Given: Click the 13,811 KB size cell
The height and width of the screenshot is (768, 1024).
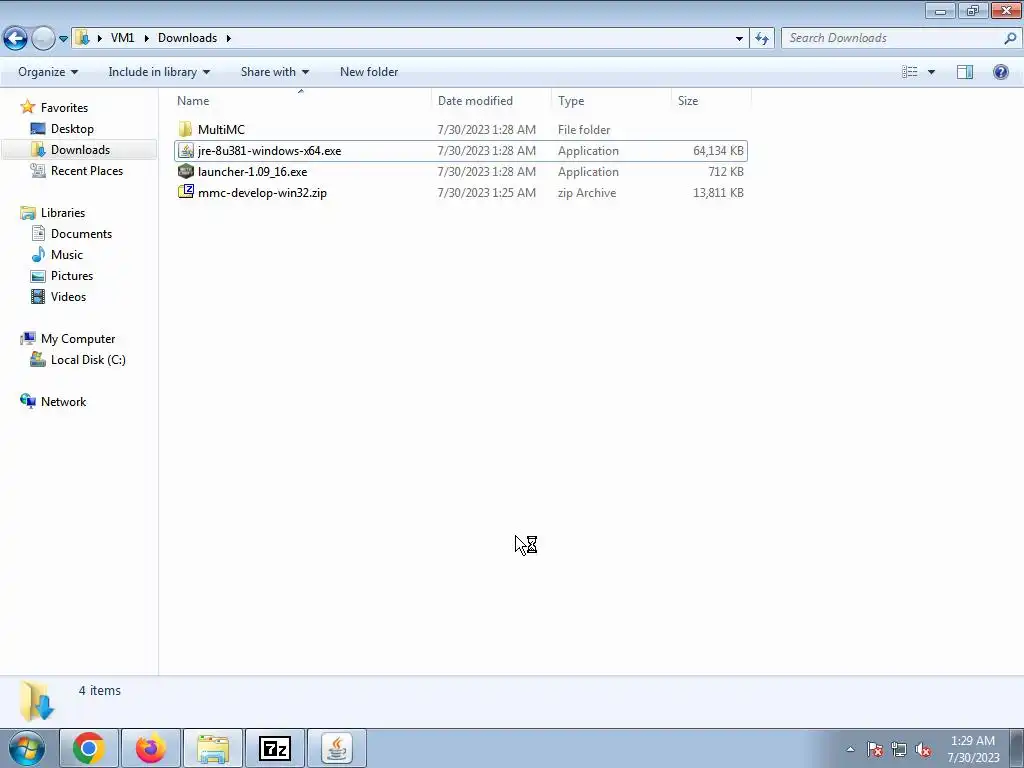Looking at the screenshot, I should click(718, 193).
